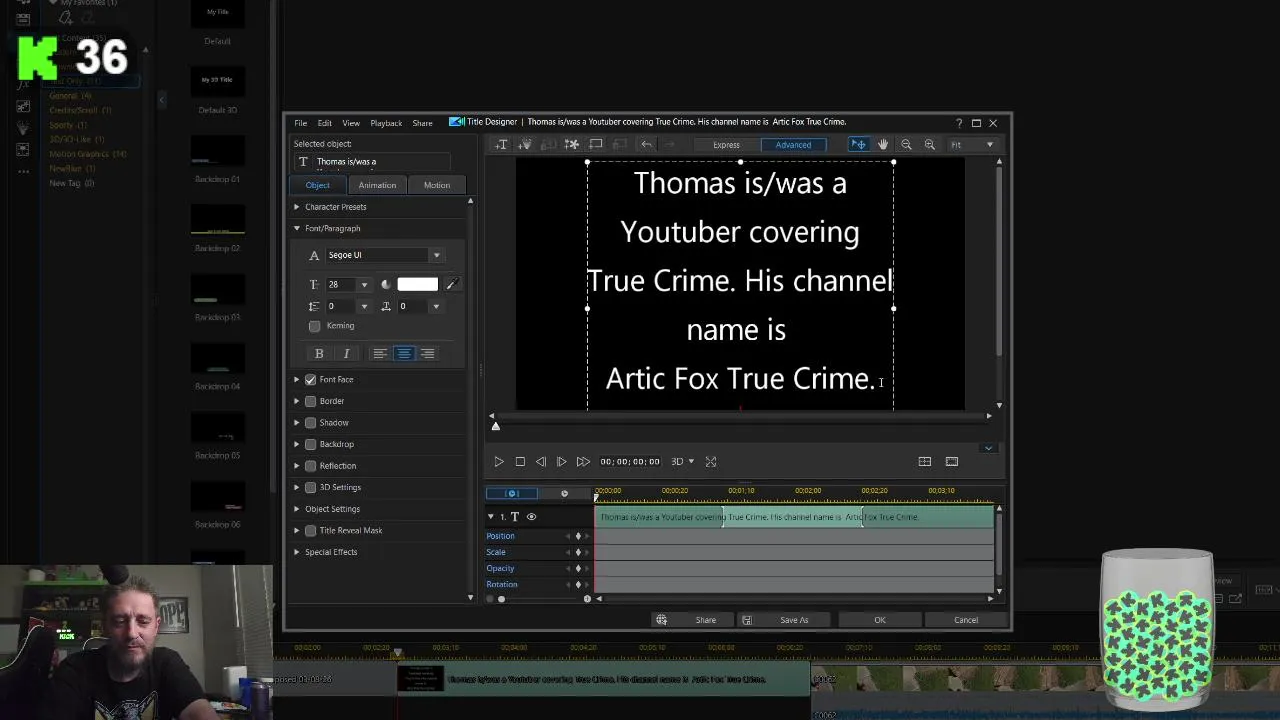Click the zoom out magnifier icon
Viewport: 1280px width, 720px height.
(x=906, y=145)
